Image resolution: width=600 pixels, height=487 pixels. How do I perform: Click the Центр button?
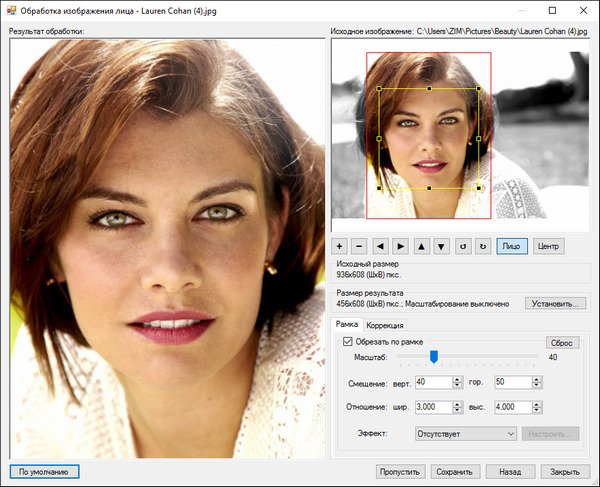click(548, 246)
